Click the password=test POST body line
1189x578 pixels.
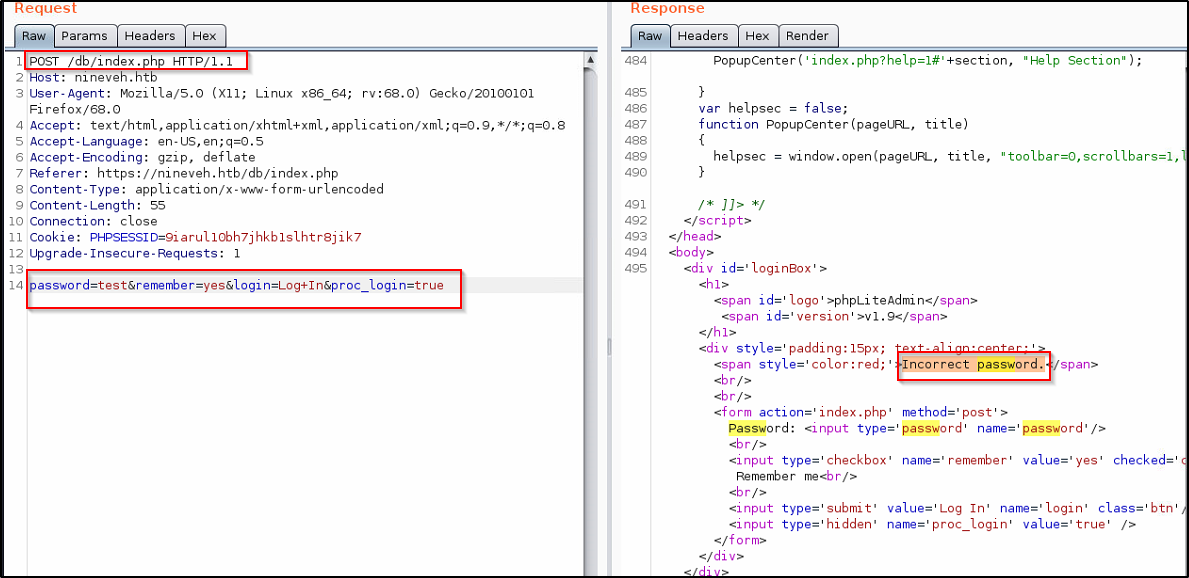(237, 286)
